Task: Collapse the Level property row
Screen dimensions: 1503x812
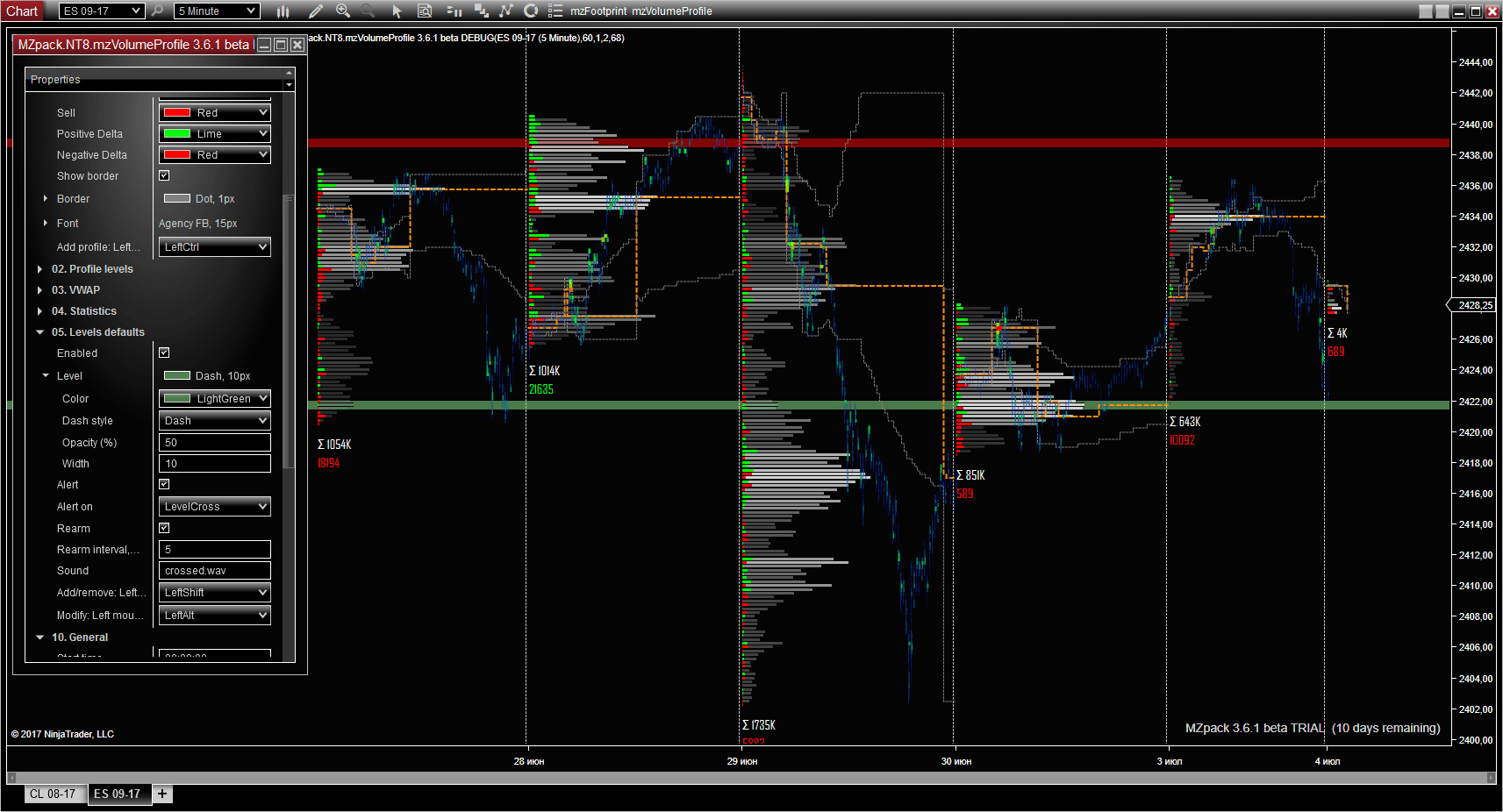Action: [46, 376]
